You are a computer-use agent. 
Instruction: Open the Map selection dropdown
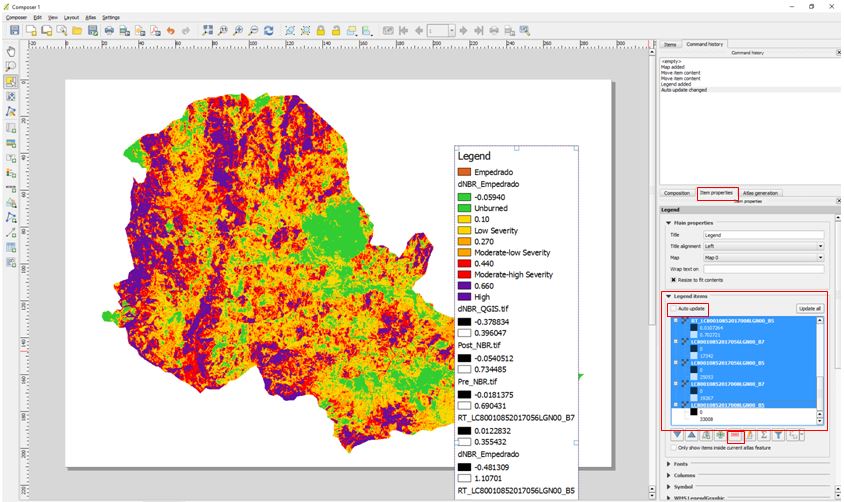click(762, 257)
